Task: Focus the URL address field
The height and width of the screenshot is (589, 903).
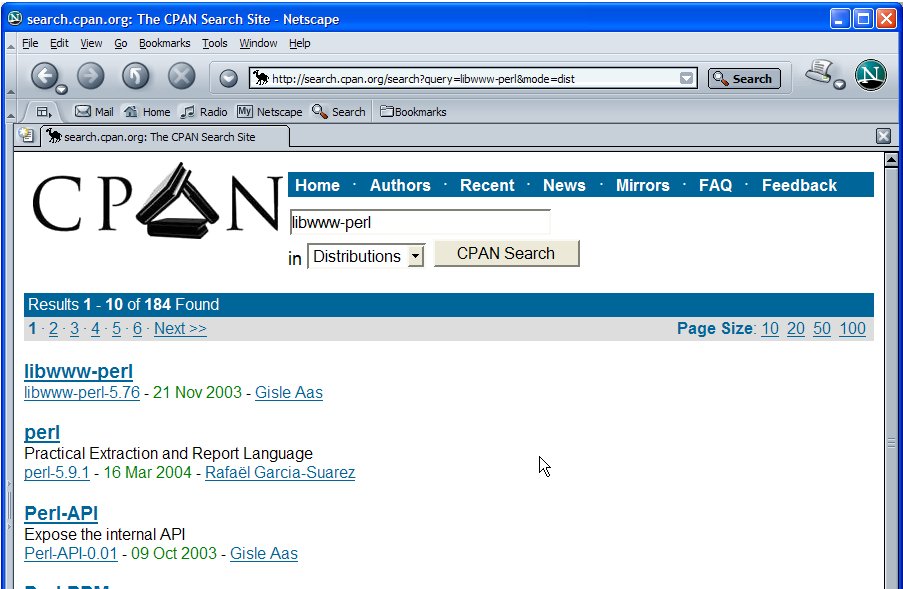Action: pos(474,78)
